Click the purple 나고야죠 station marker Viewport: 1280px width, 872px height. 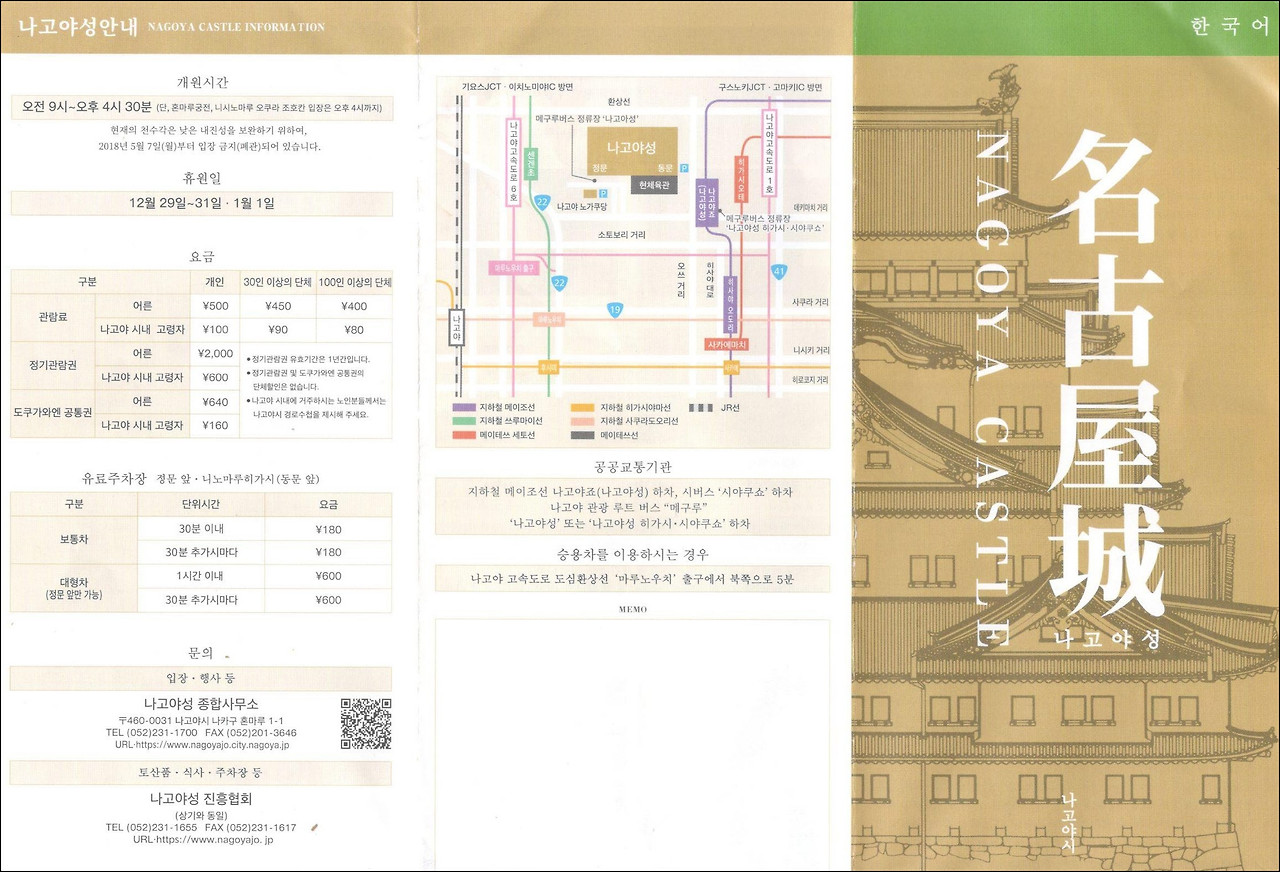706,202
